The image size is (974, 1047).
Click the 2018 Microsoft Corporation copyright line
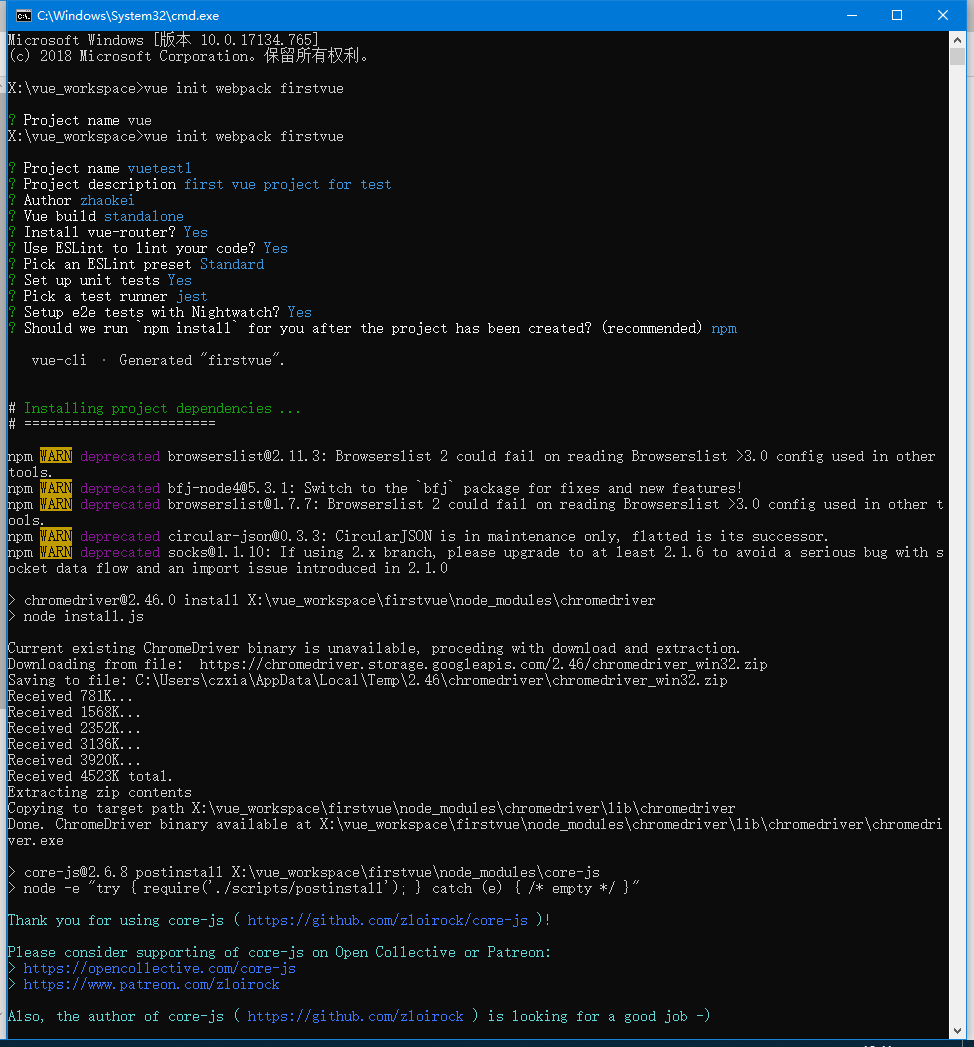[x=188, y=56]
